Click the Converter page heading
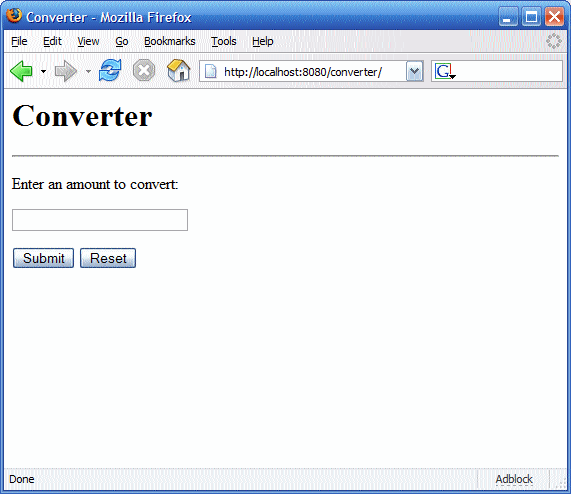The width and height of the screenshot is (571, 494). [82, 116]
